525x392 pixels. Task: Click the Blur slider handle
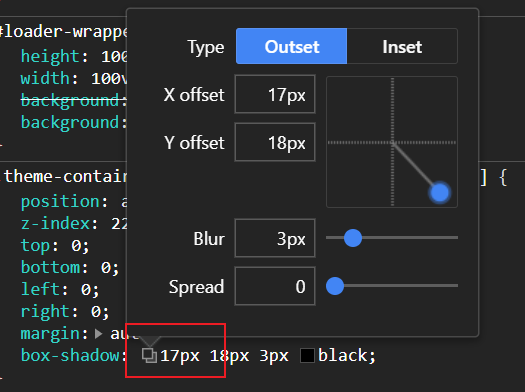tap(353, 238)
